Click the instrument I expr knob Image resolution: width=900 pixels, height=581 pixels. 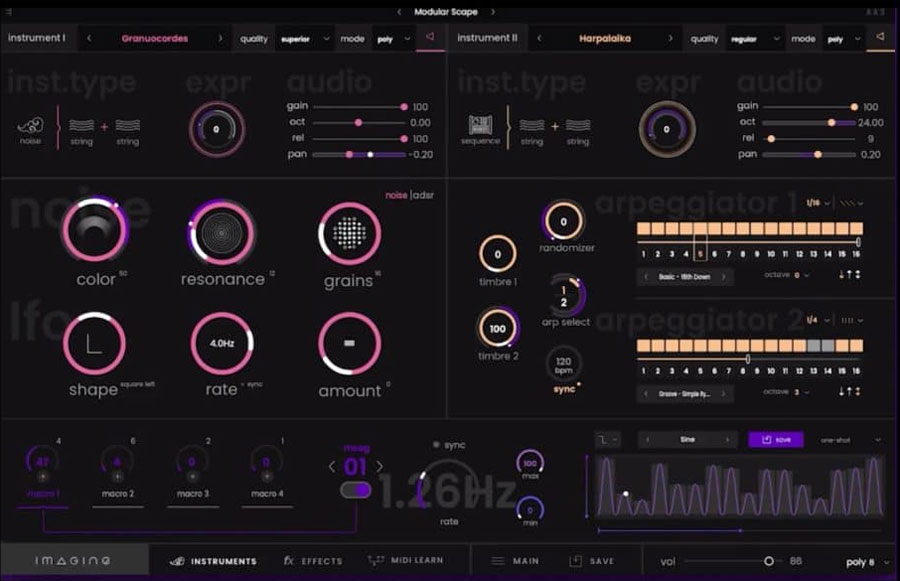(x=216, y=129)
